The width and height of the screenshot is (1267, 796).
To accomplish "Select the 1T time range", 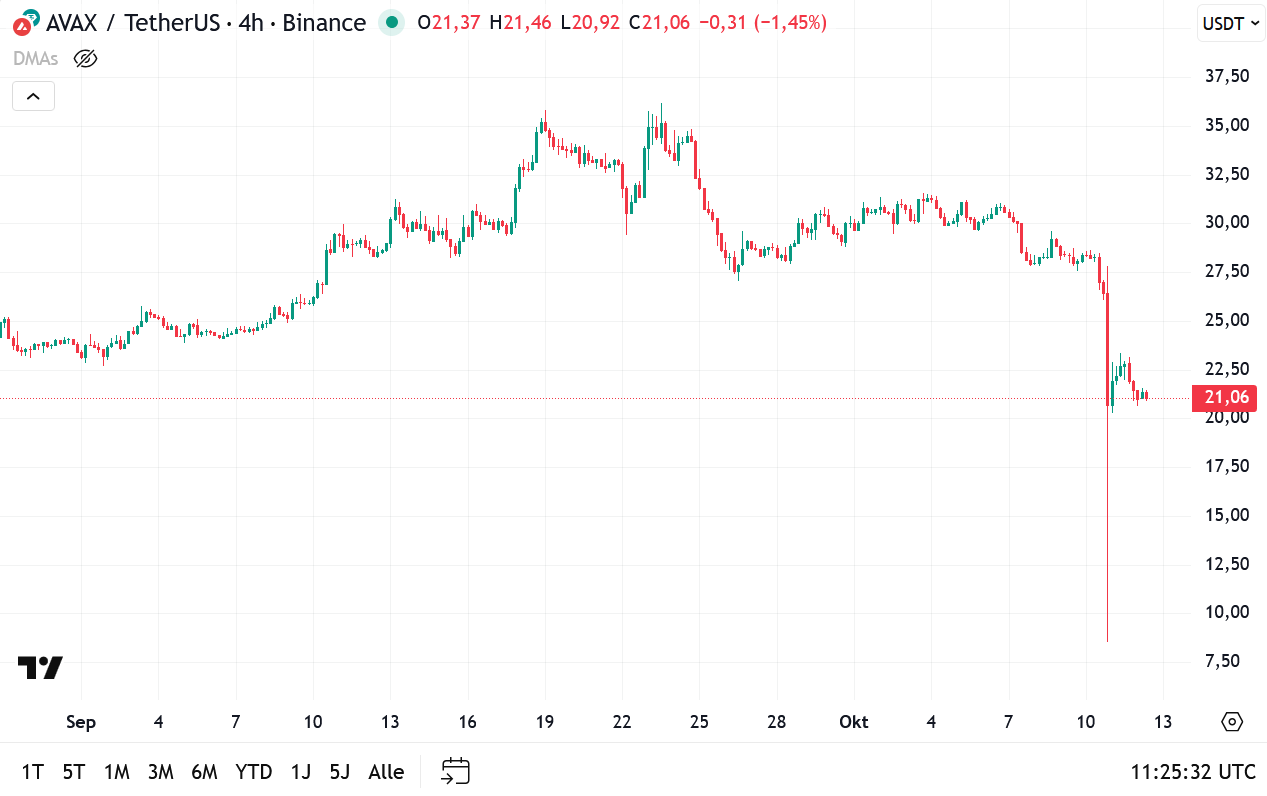I will pos(32,771).
